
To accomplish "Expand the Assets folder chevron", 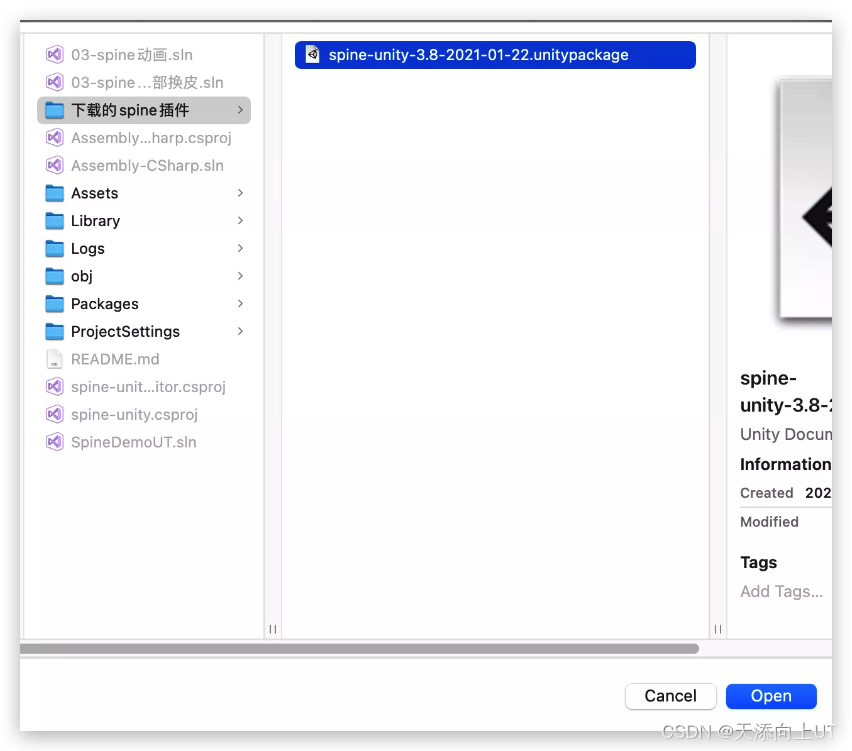I will click(240, 193).
